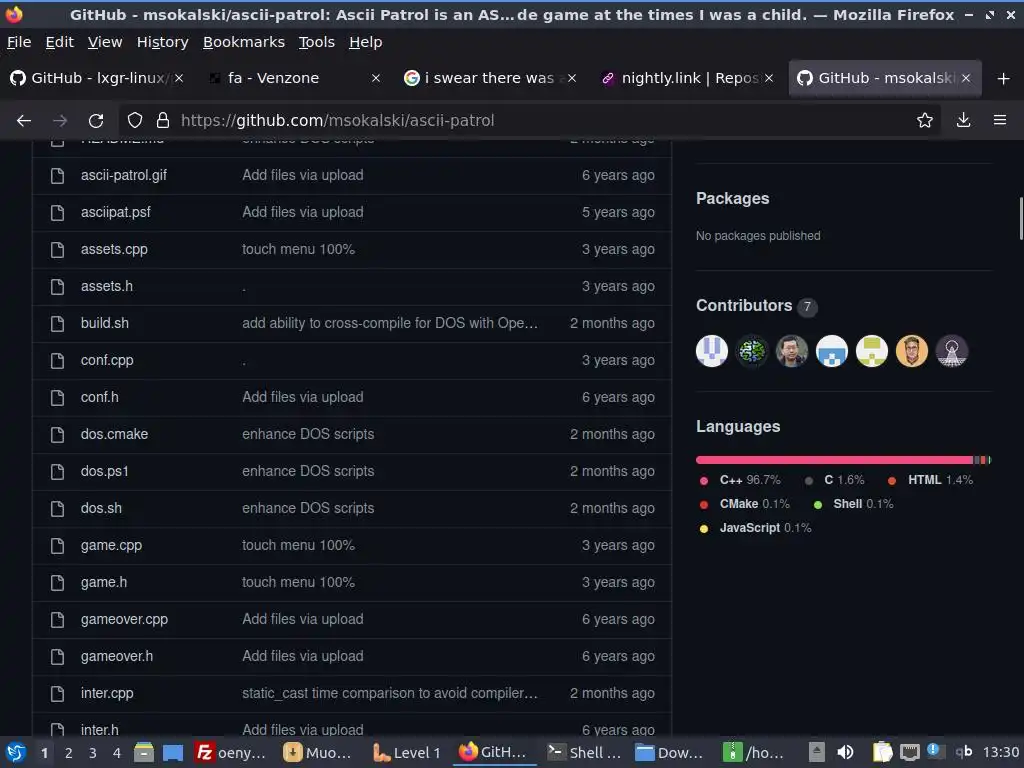1024x768 pixels.
Task: Click the file icon beside dos.cmake
Action: click(x=57, y=434)
